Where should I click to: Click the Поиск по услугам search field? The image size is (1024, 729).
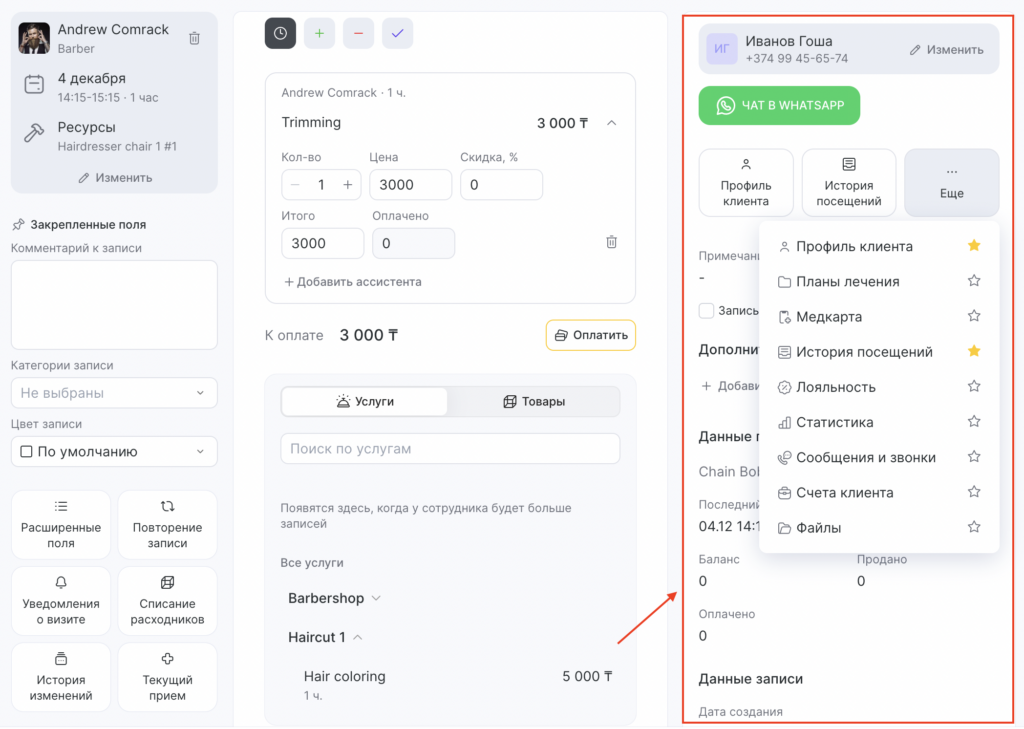coord(450,449)
